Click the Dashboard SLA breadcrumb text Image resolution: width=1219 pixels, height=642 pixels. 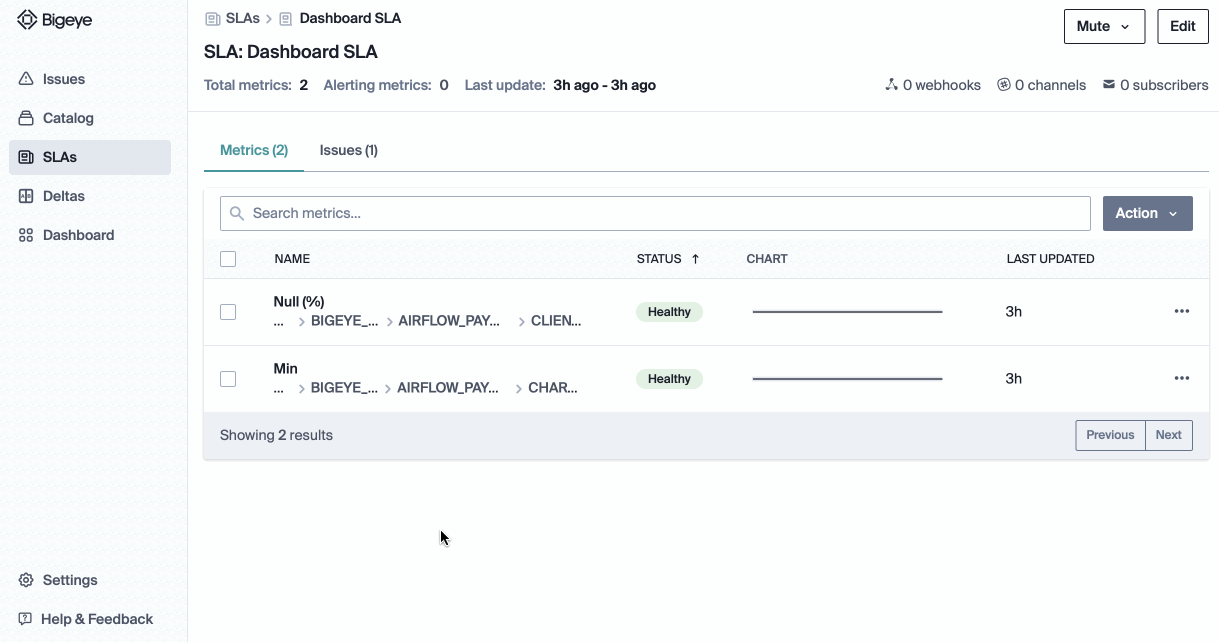click(x=351, y=18)
